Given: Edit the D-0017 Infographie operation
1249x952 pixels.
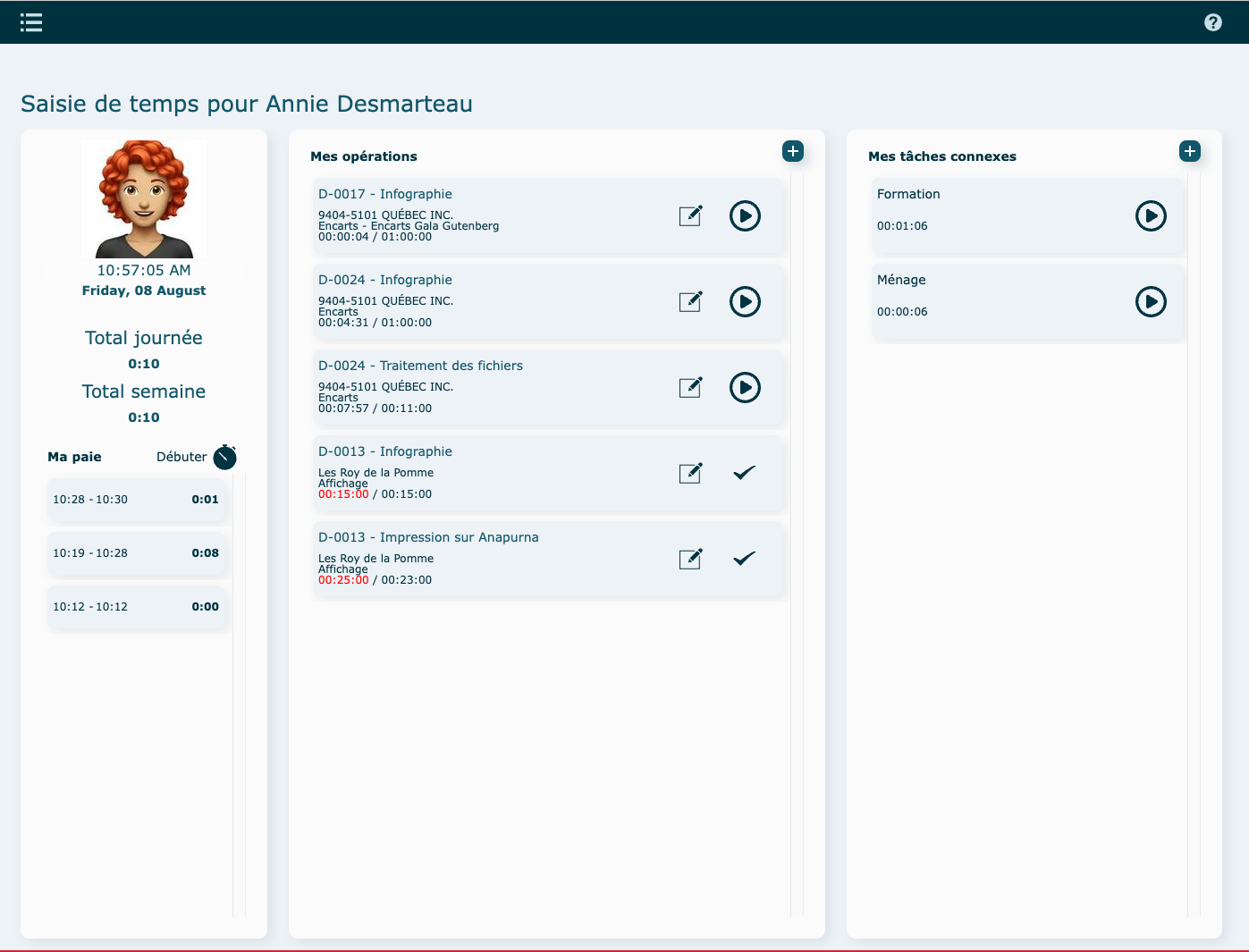Looking at the screenshot, I should click(x=690, y=215).
